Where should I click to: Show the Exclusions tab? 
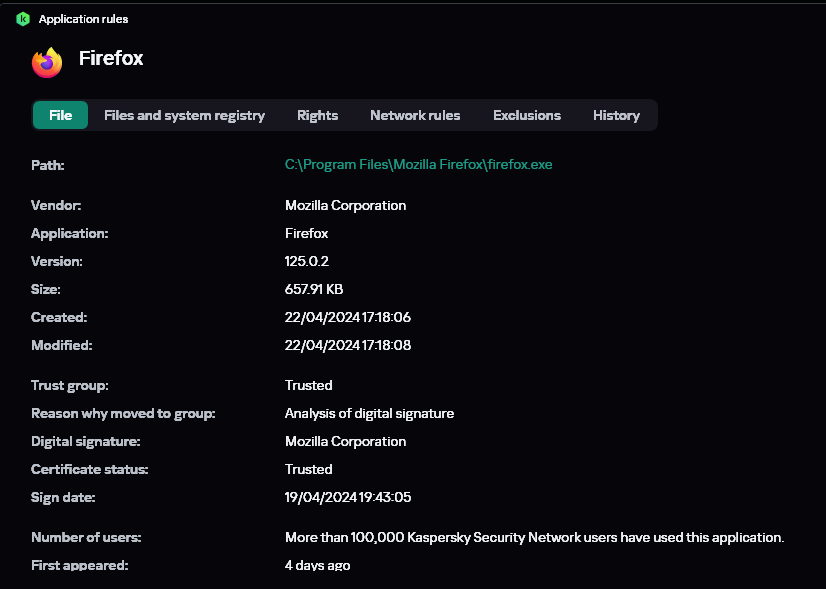click(x=527, y=115)
